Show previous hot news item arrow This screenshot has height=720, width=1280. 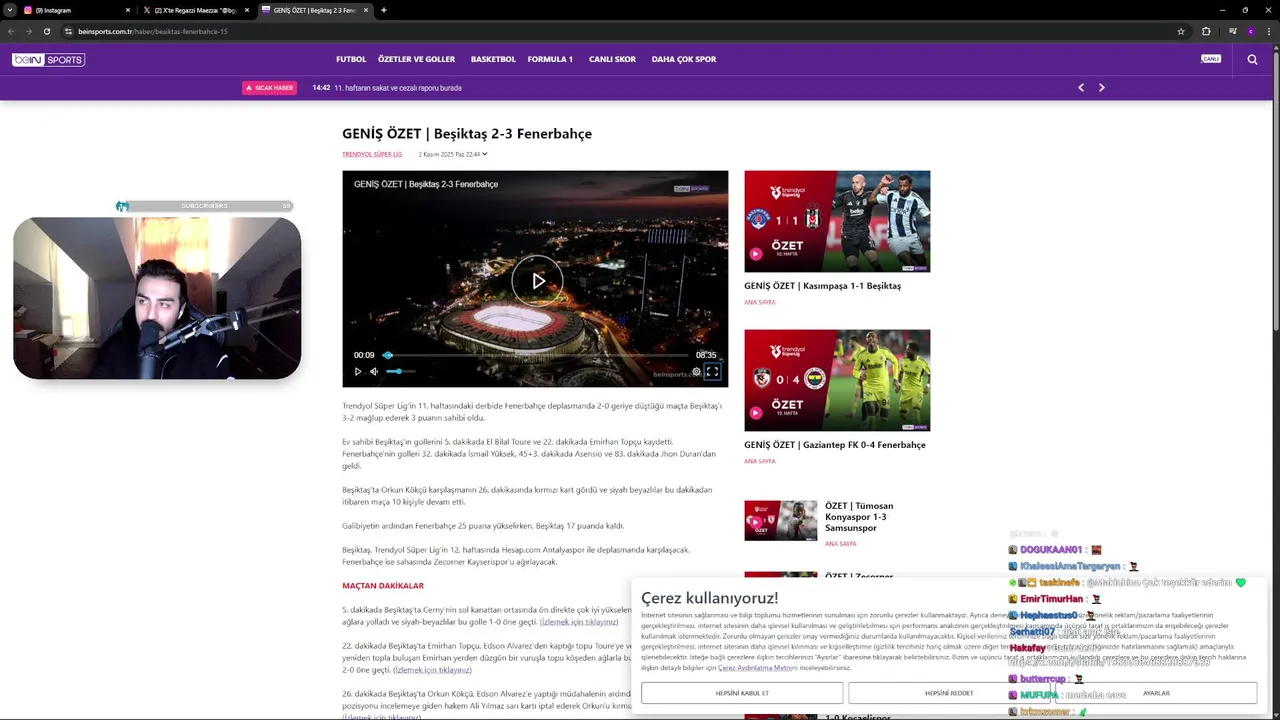click(1081, 88)
